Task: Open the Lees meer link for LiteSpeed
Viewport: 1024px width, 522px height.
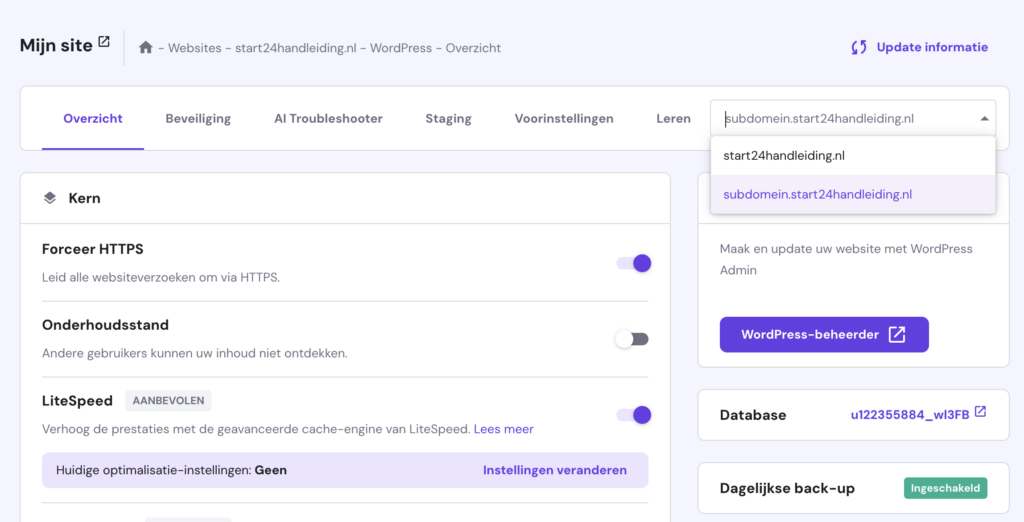Action: click(503, 429)
